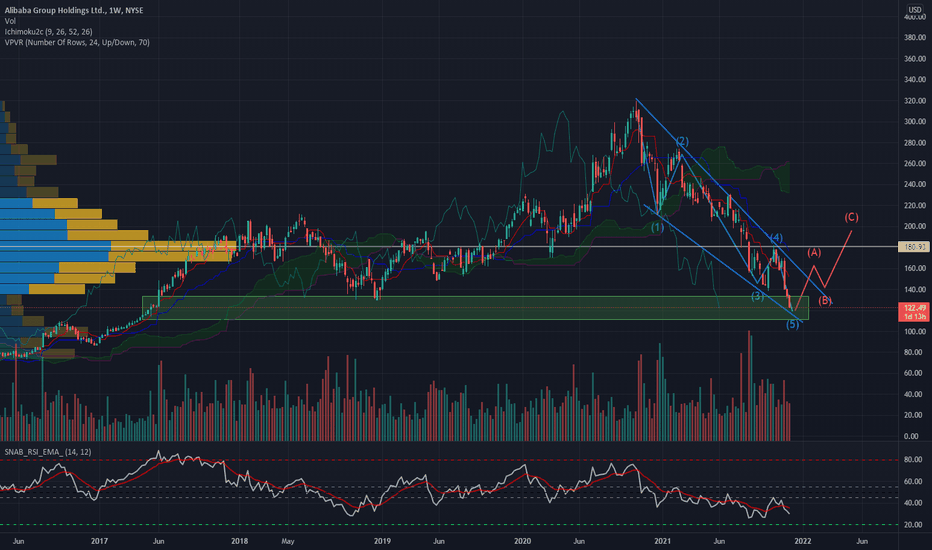This screenshot has height=550, width=932.
Task: Click the May time axis label
Action: click(x=288, y=541)
